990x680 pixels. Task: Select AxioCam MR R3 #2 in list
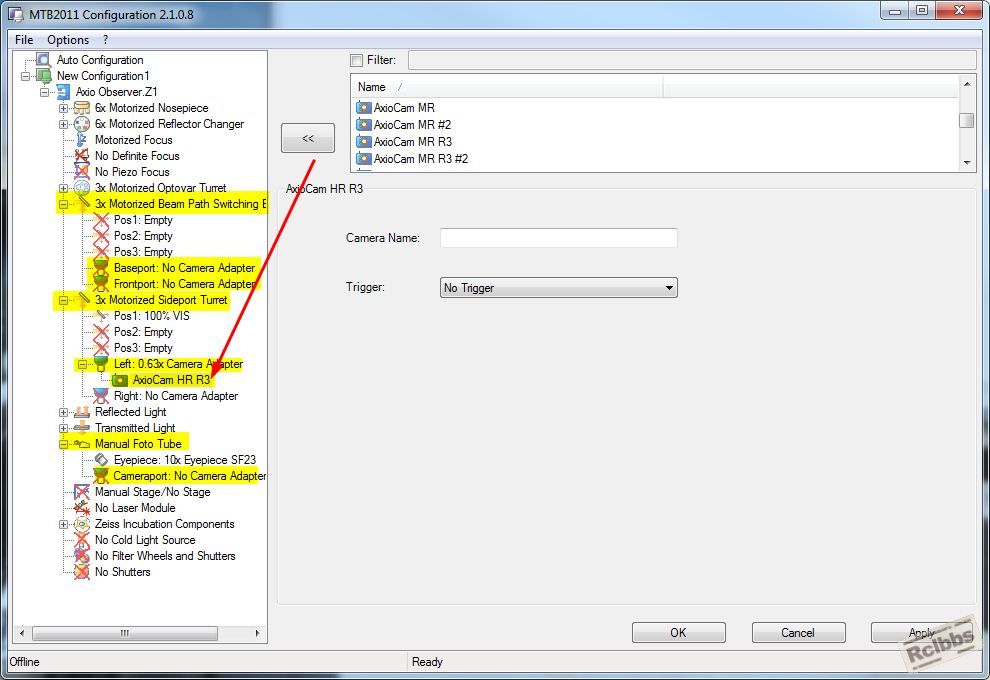(421, 159)
